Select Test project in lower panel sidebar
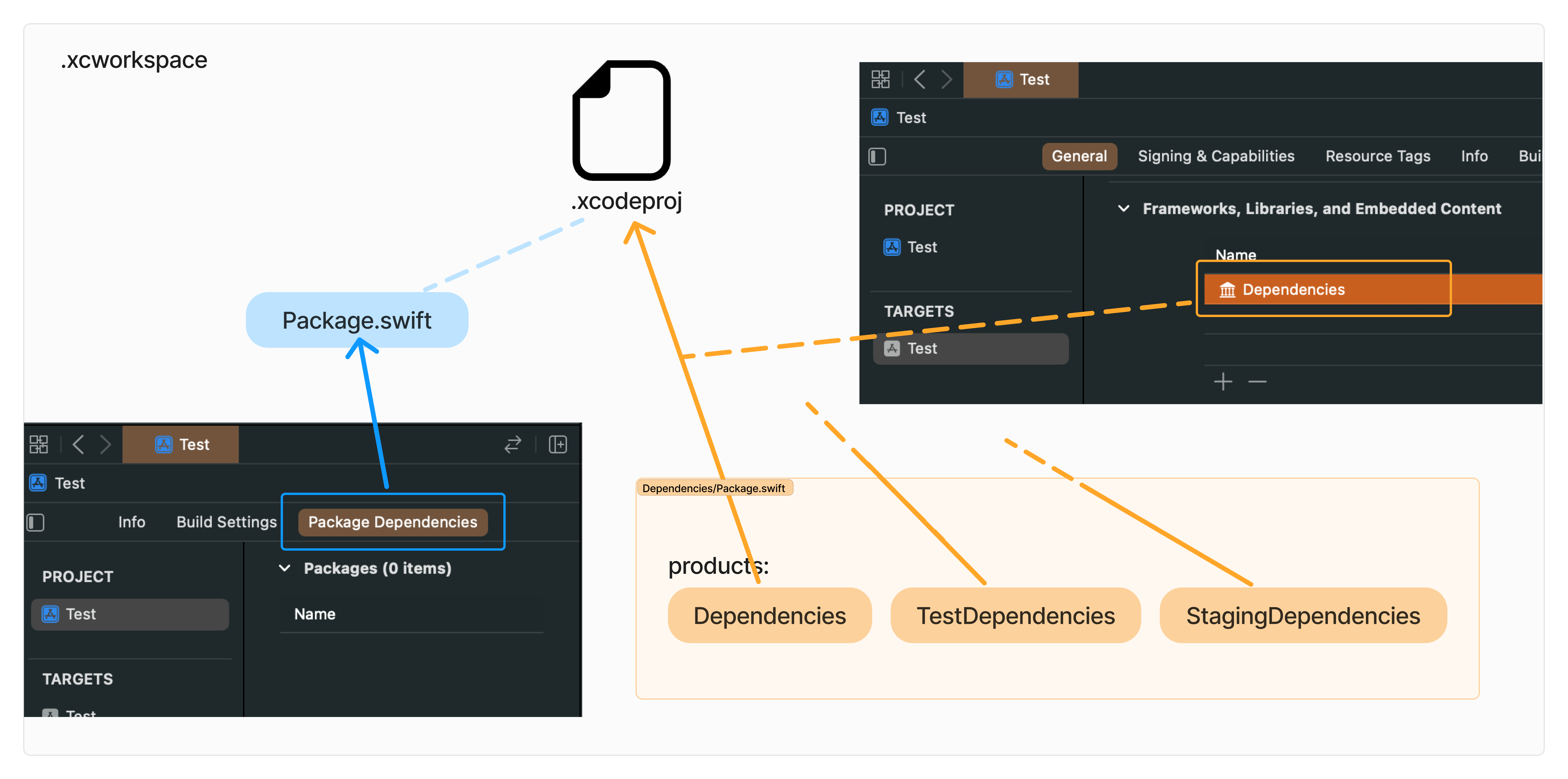The image size is (1568, 779). coord(130,615)
